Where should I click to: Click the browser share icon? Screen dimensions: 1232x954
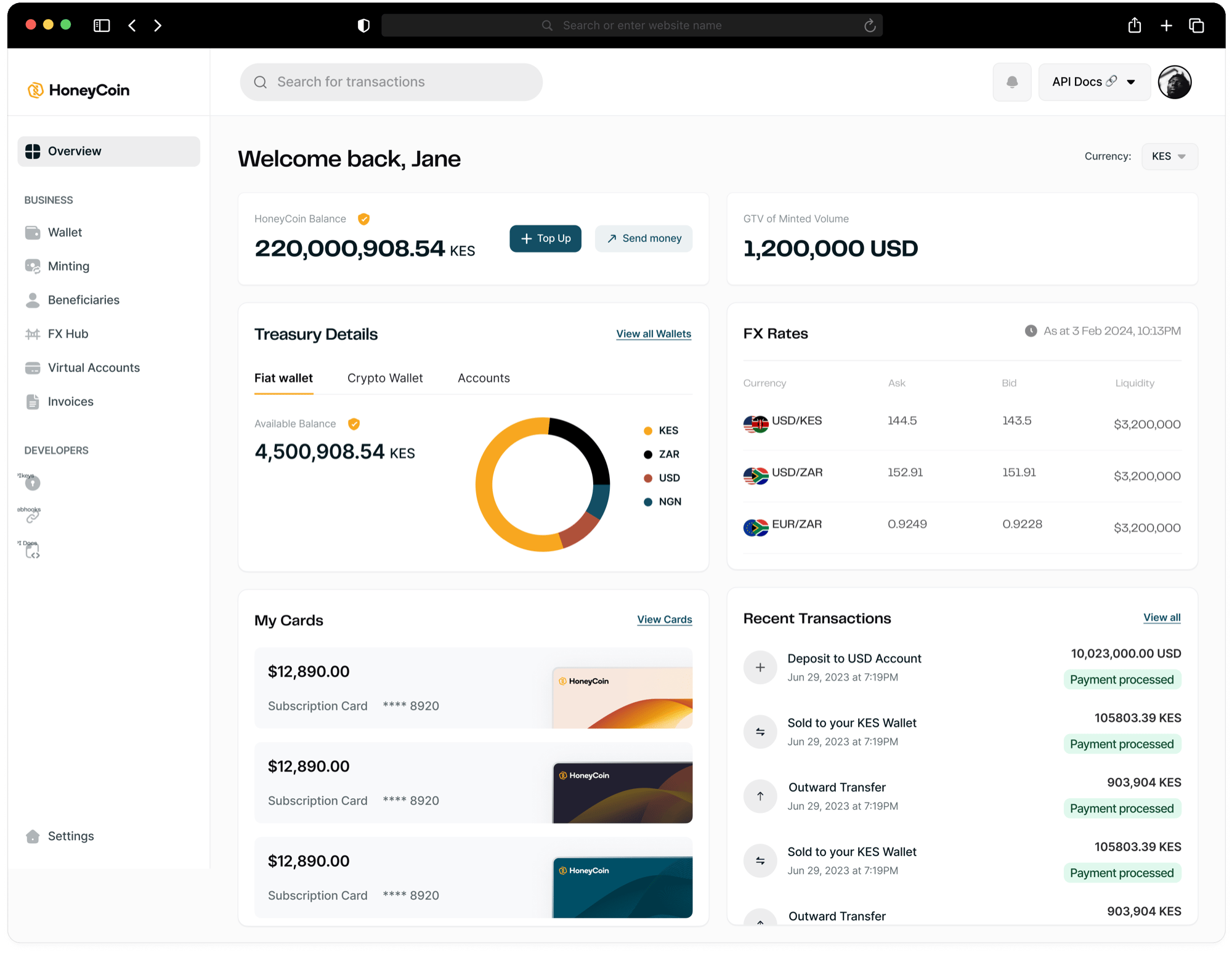tap(1135, 25)
